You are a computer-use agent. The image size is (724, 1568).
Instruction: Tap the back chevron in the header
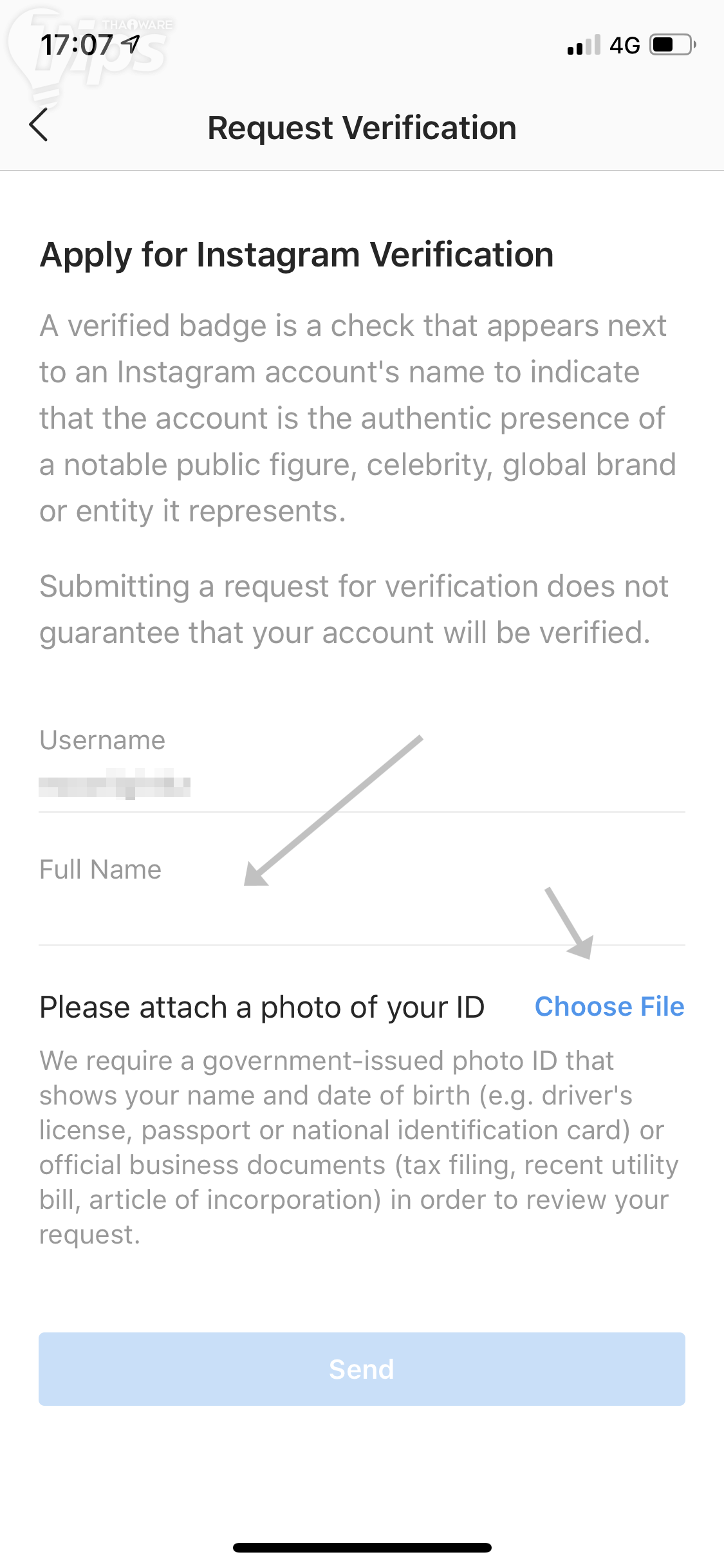pyautogui.click(x=39, y=125)
